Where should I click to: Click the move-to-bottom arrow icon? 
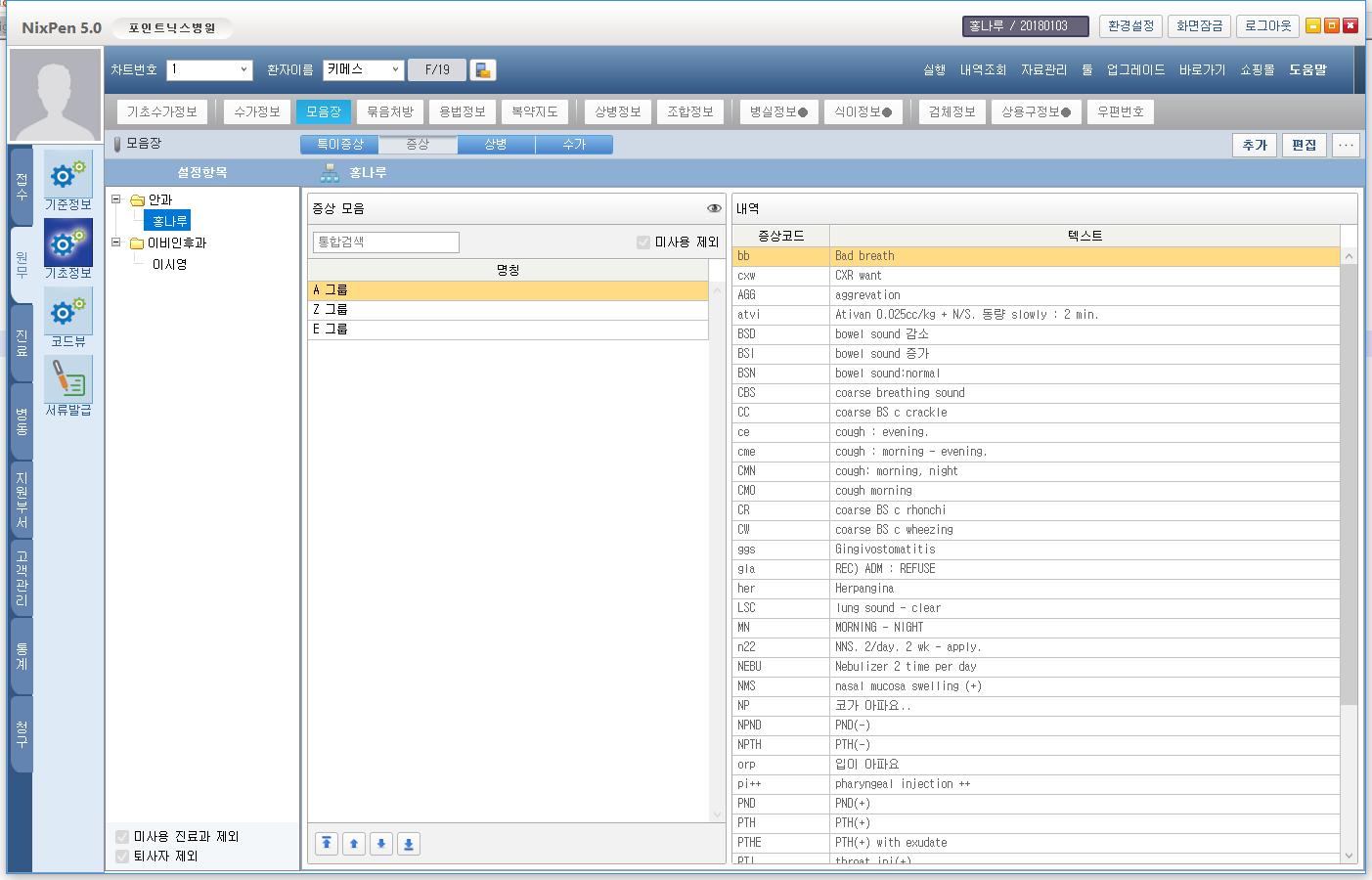click(409, 844)
